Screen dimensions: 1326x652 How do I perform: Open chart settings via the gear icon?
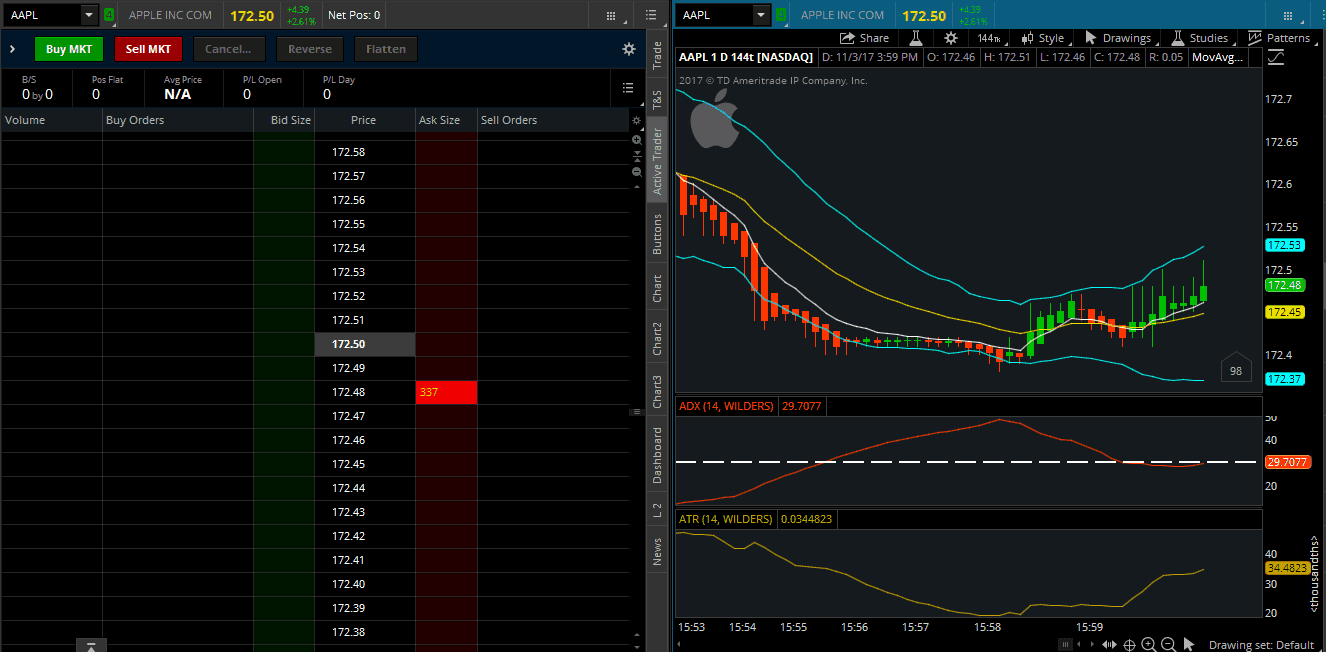point(950,38)
